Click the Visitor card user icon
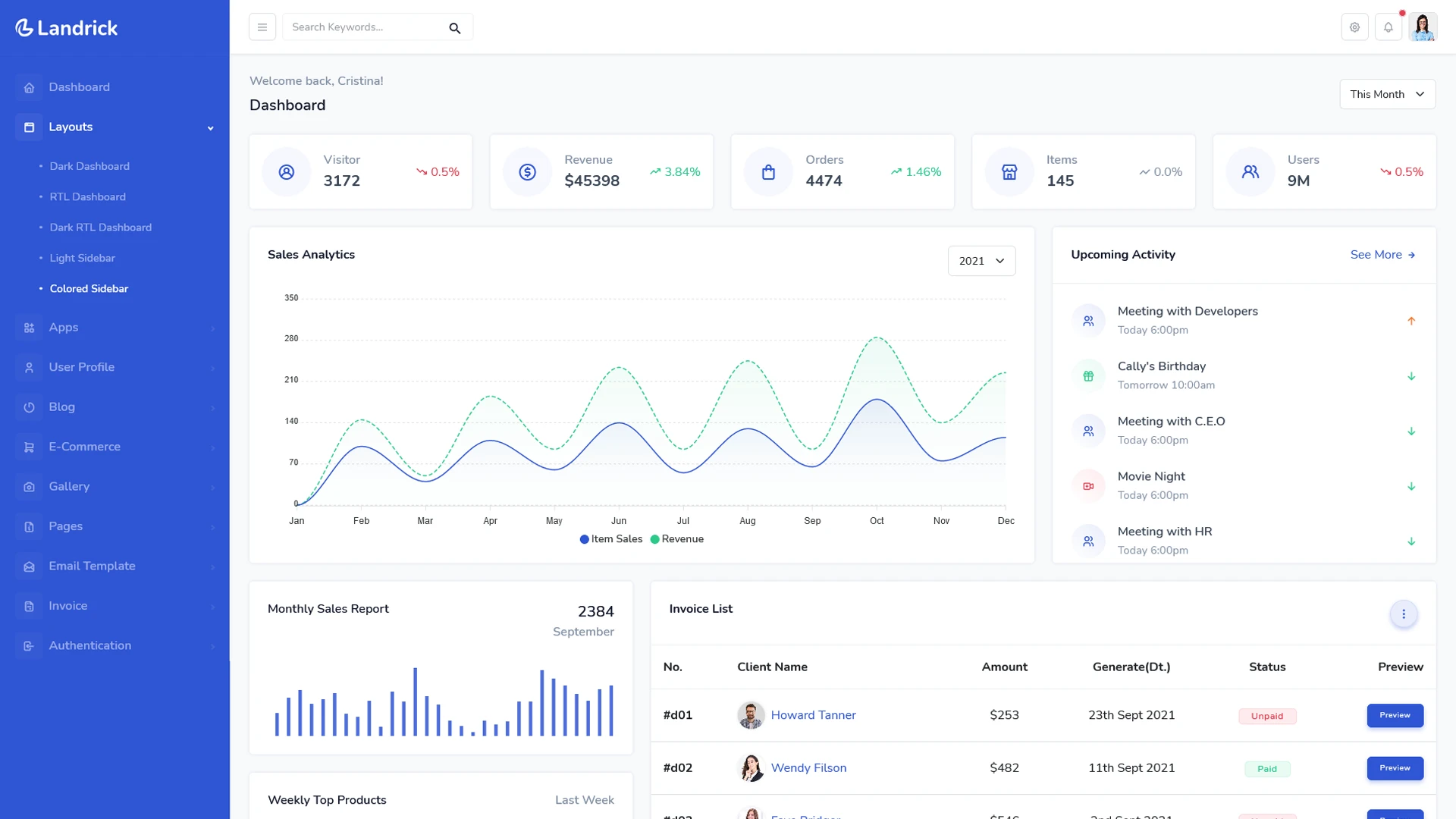The height and width of the screenshot is (819, 1456). pyautogui.click(x=287, y=172)
